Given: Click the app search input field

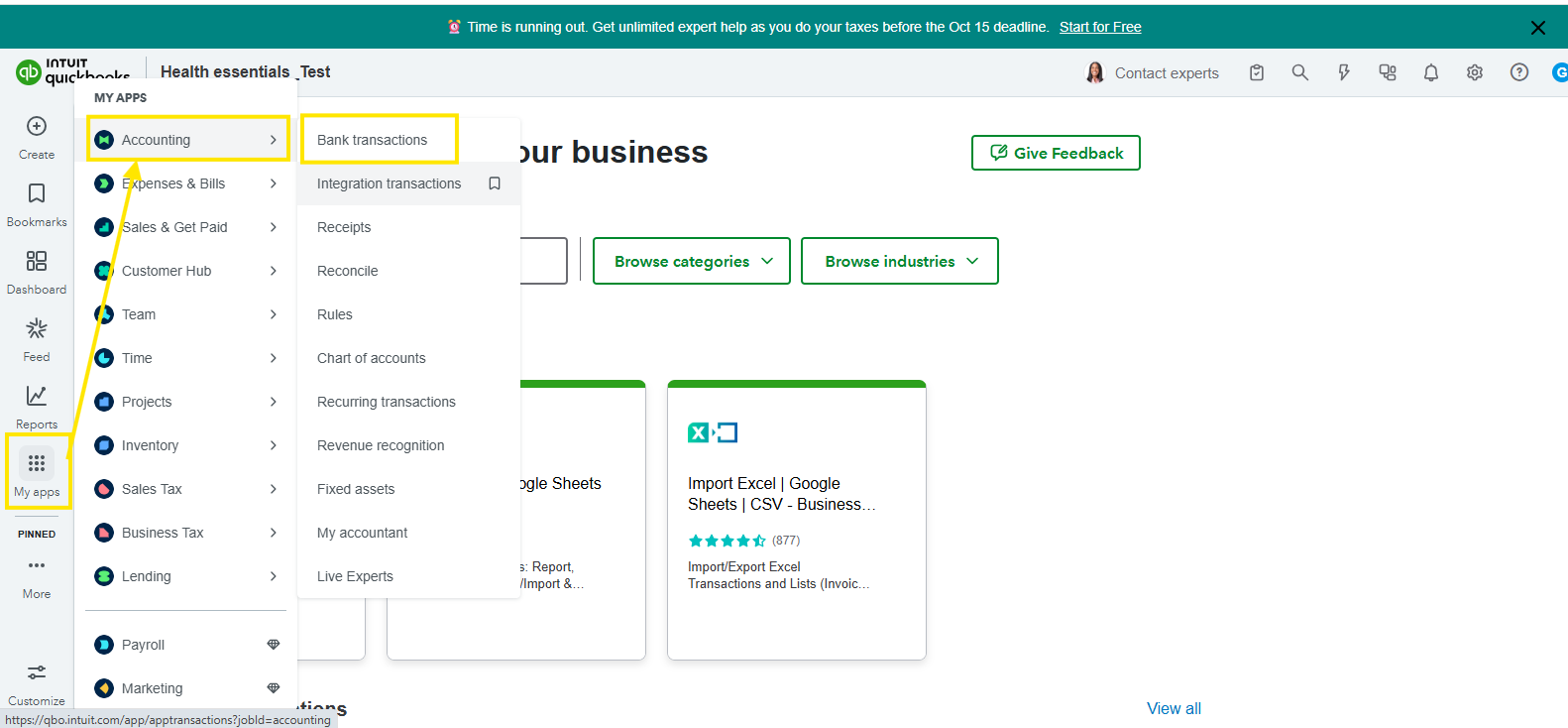Looking at the screenshot, I should click(x=543, y=261).
